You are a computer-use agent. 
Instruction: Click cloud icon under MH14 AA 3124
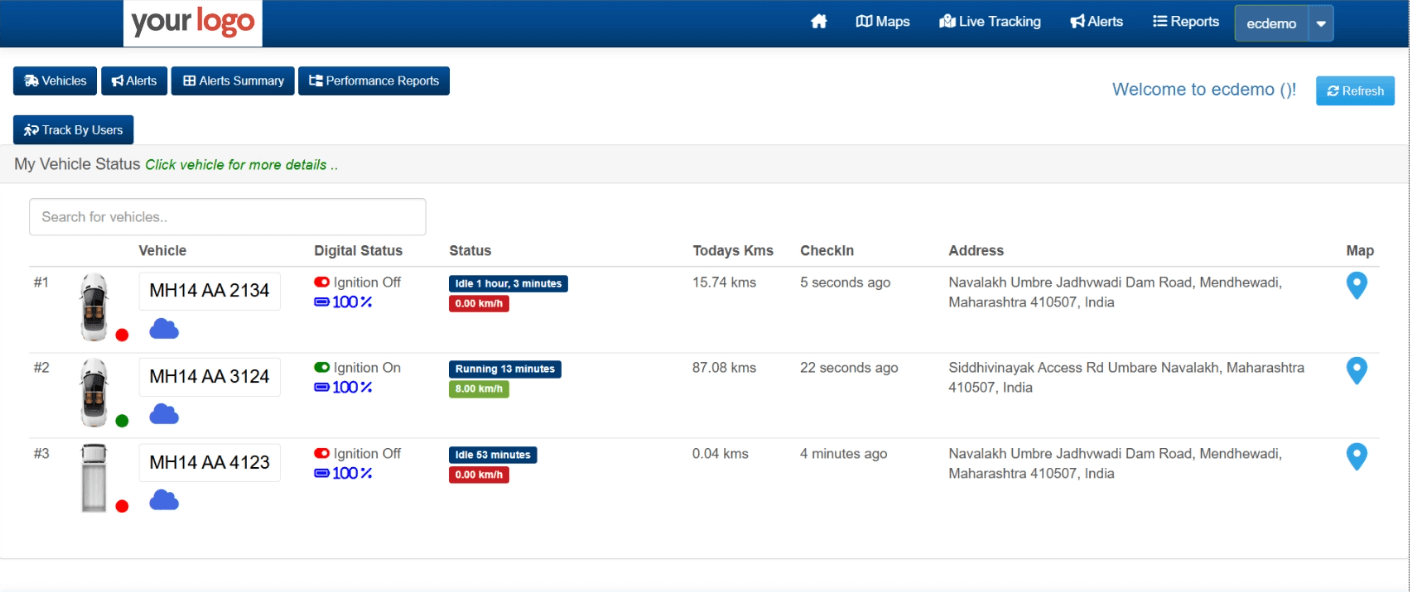[164, 414]
